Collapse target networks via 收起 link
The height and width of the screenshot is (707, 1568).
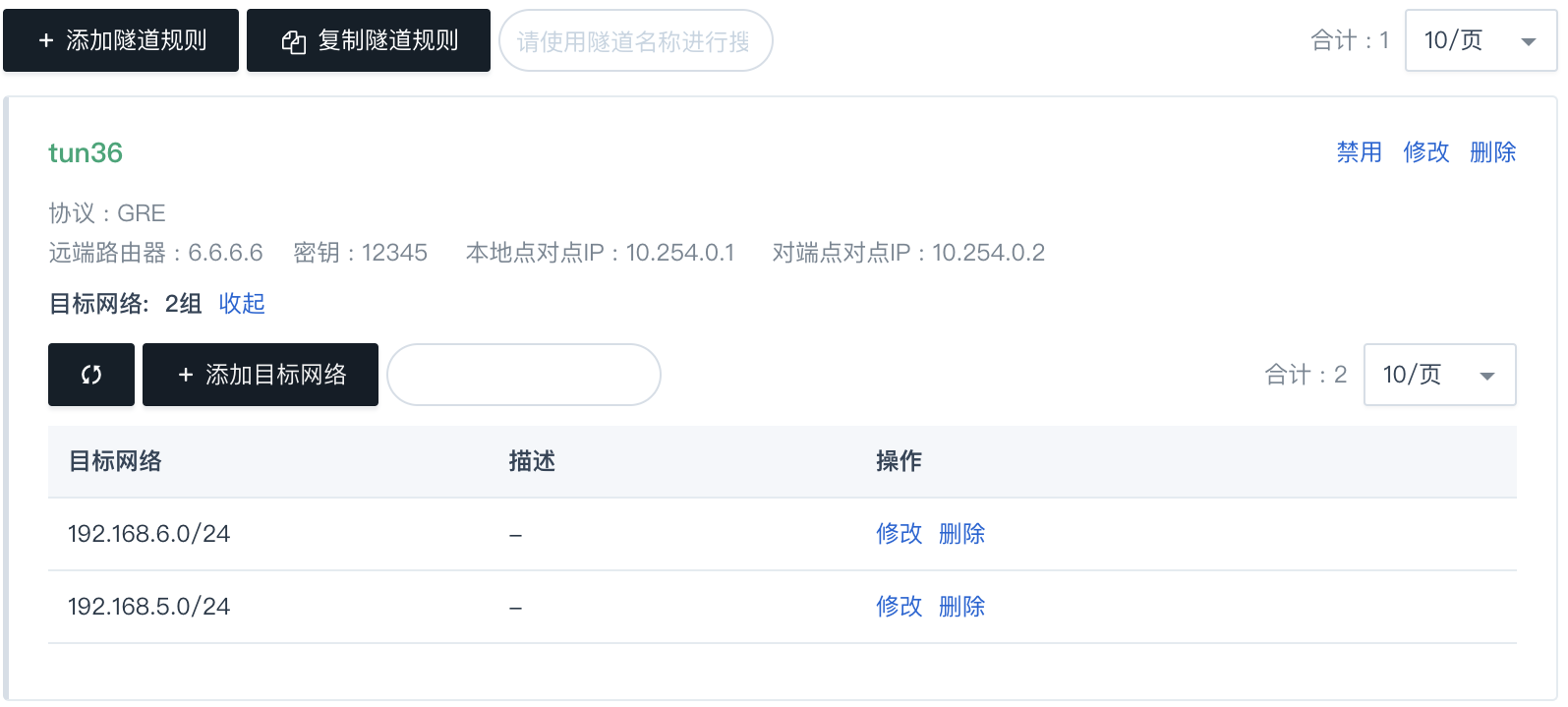[x=242, y=304]
